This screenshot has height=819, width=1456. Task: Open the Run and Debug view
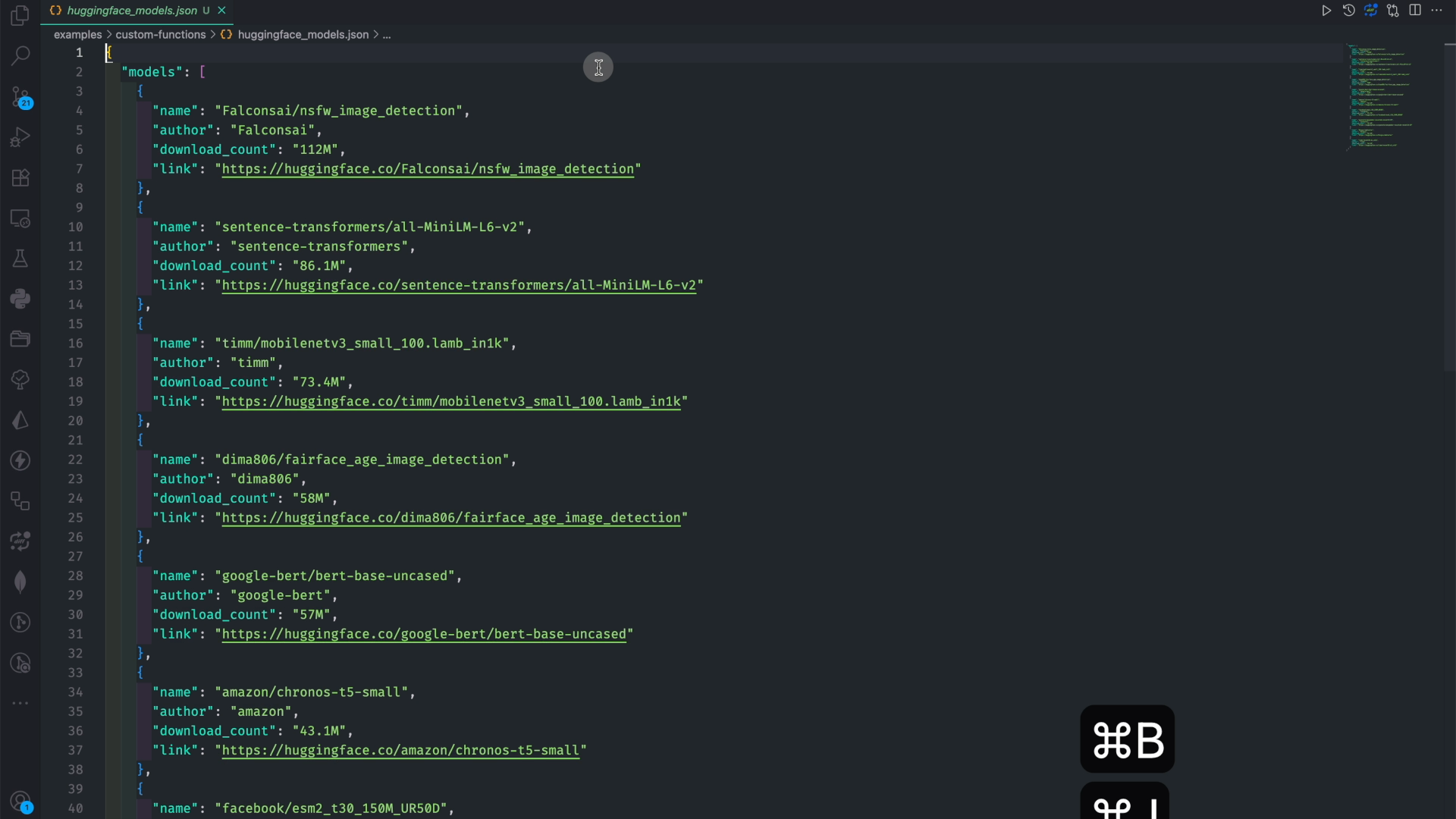[x=20, y=137]
